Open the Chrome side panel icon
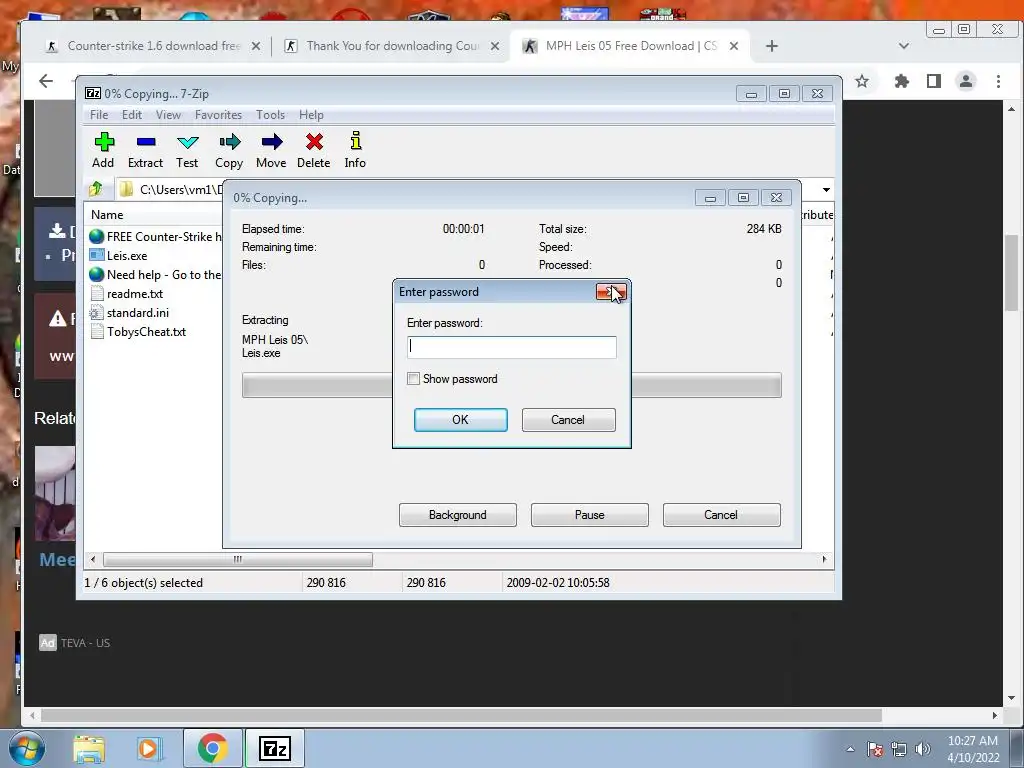Screen dimensions: 1024x768 pos(934,81)
